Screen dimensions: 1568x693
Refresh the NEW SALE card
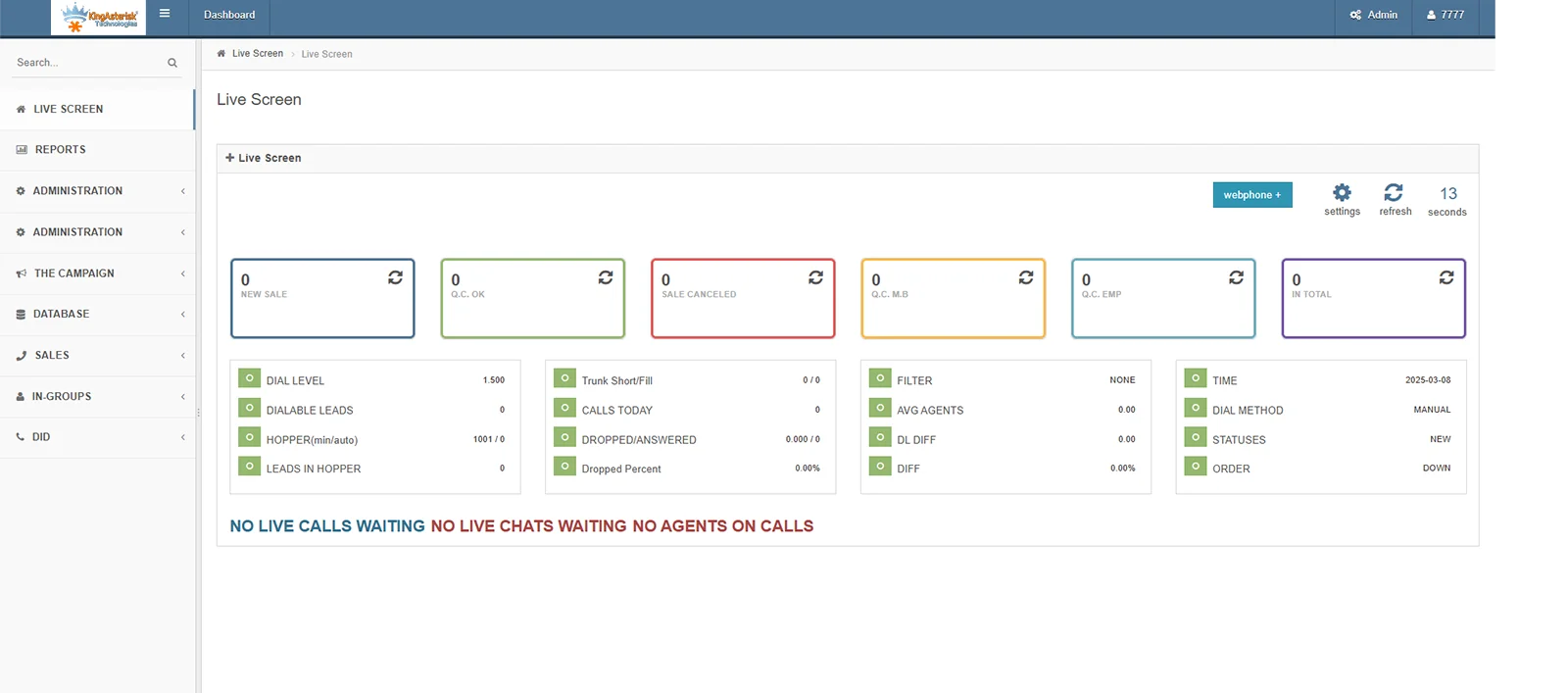coord(395,278)
